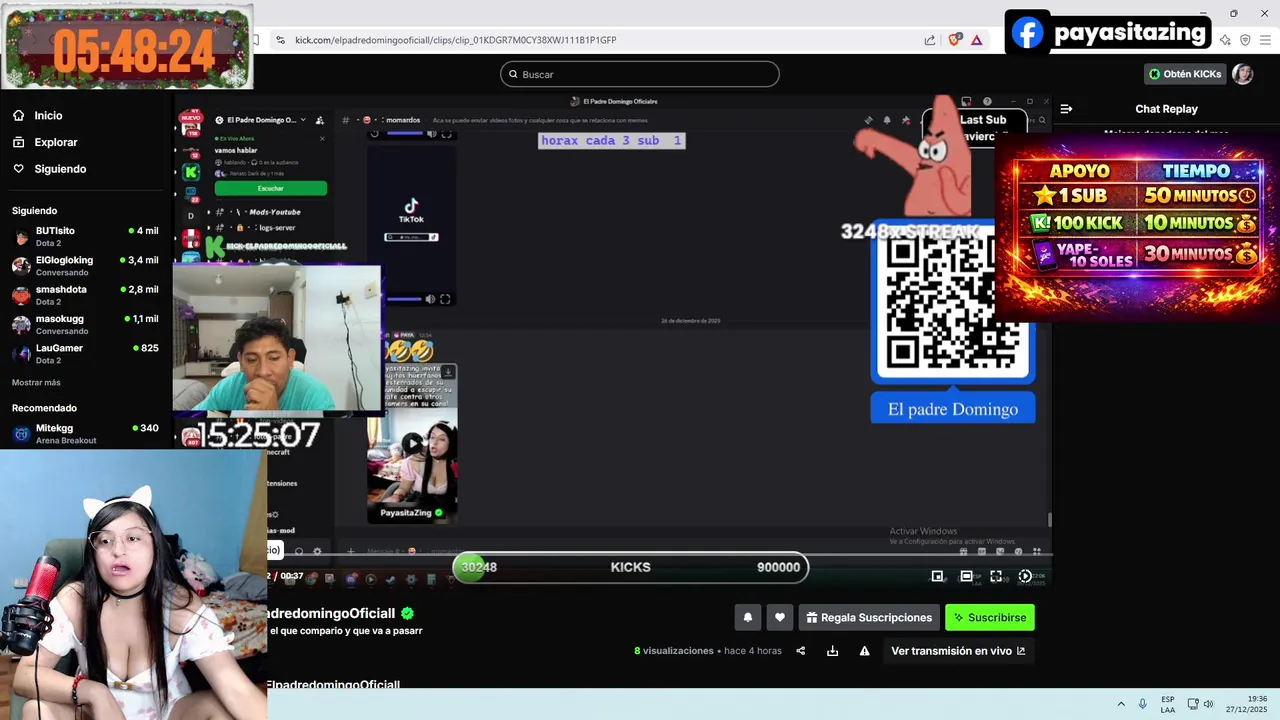The width and height of the screenshot is (1280, 720).
Task: Toggle notification bell for channel
Action: (x=747, y=617)
